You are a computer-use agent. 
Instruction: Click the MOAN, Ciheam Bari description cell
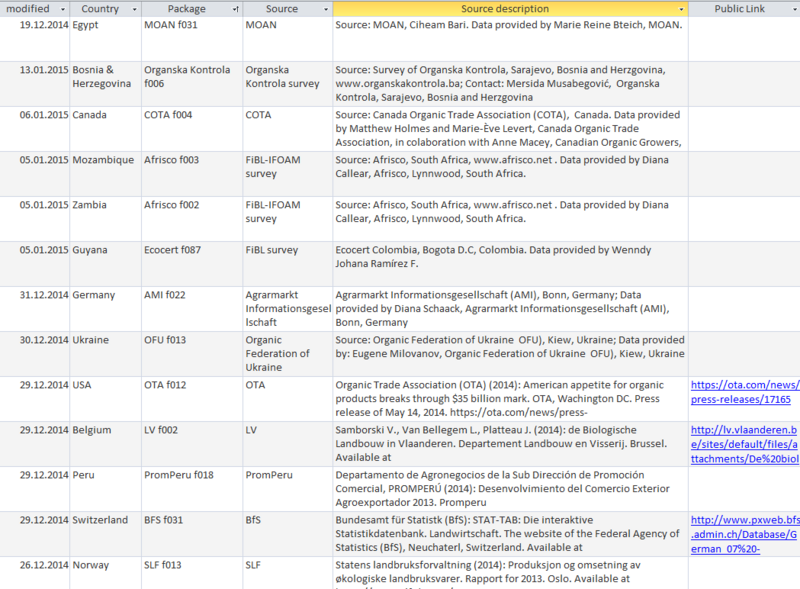tap(510, 39)
